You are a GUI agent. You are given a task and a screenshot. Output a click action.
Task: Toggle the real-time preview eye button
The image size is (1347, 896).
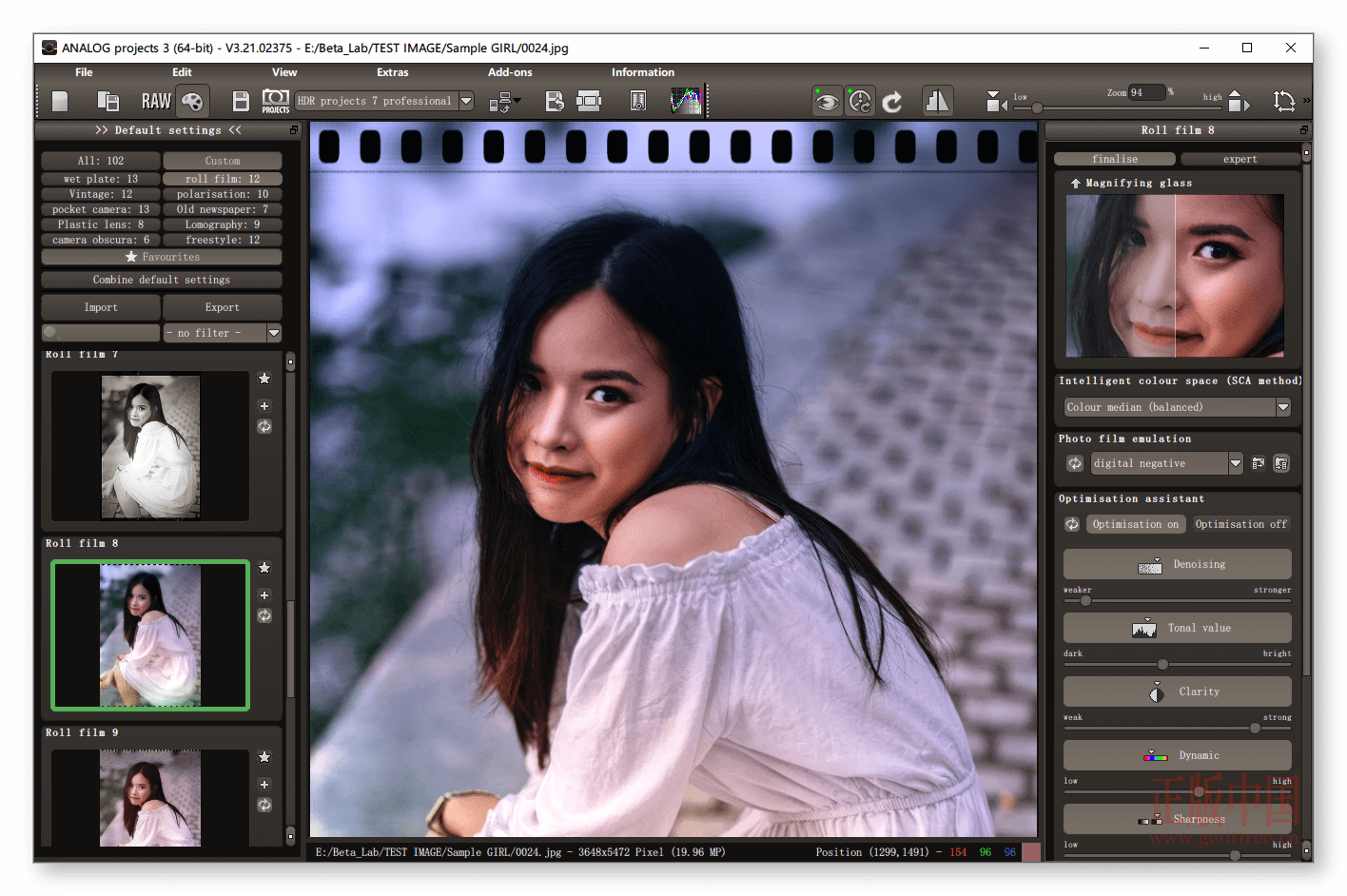827,101
